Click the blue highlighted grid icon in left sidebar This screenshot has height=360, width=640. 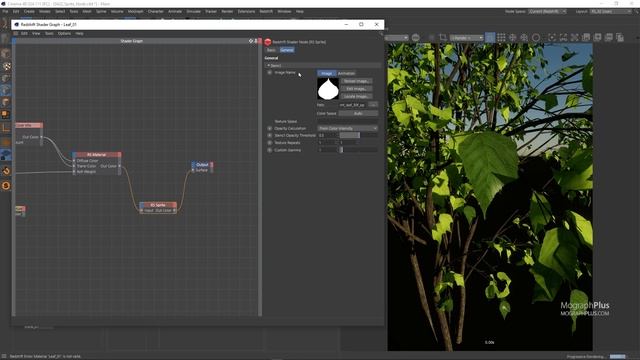(6, 155)
